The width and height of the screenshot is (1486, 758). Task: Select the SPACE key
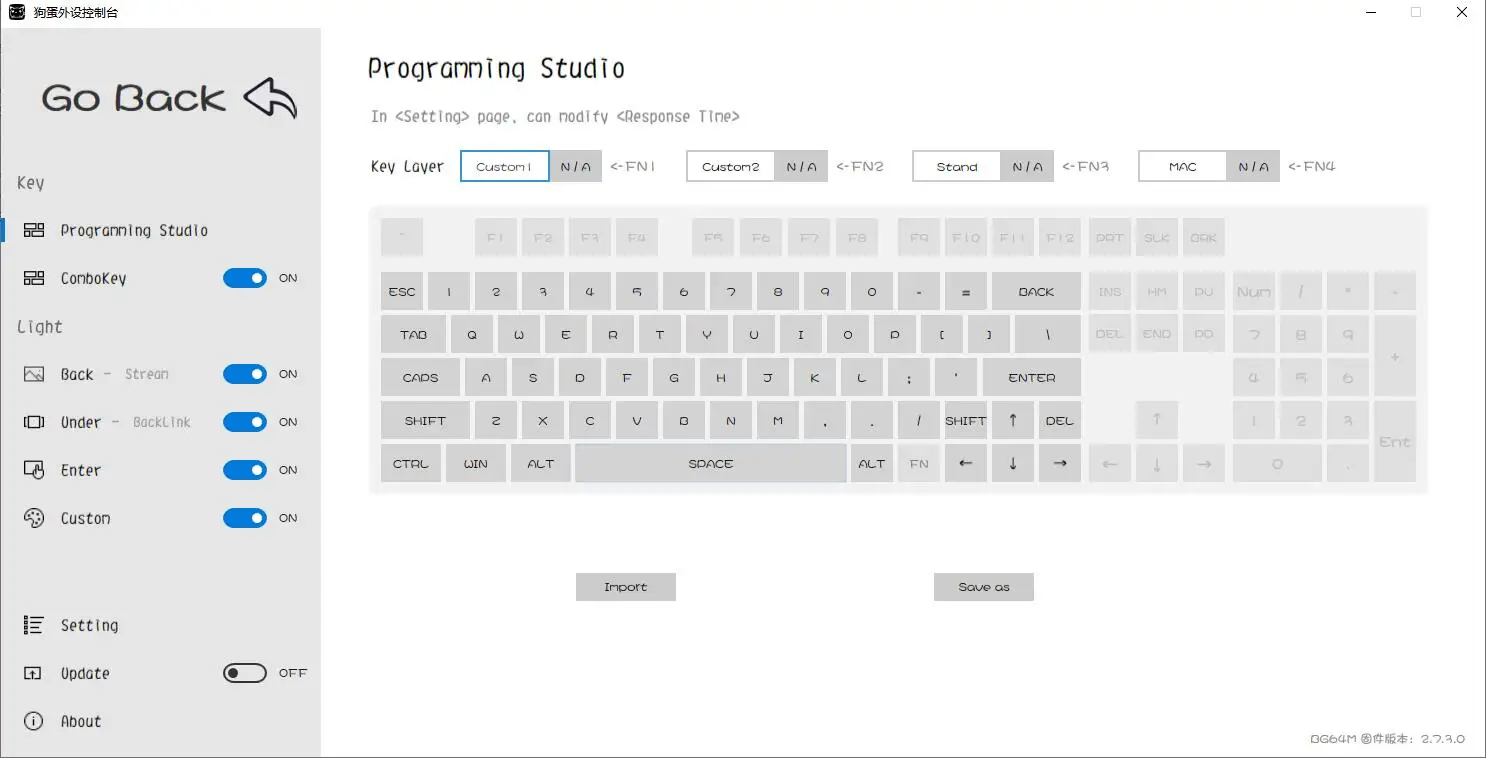click(711, 464)
